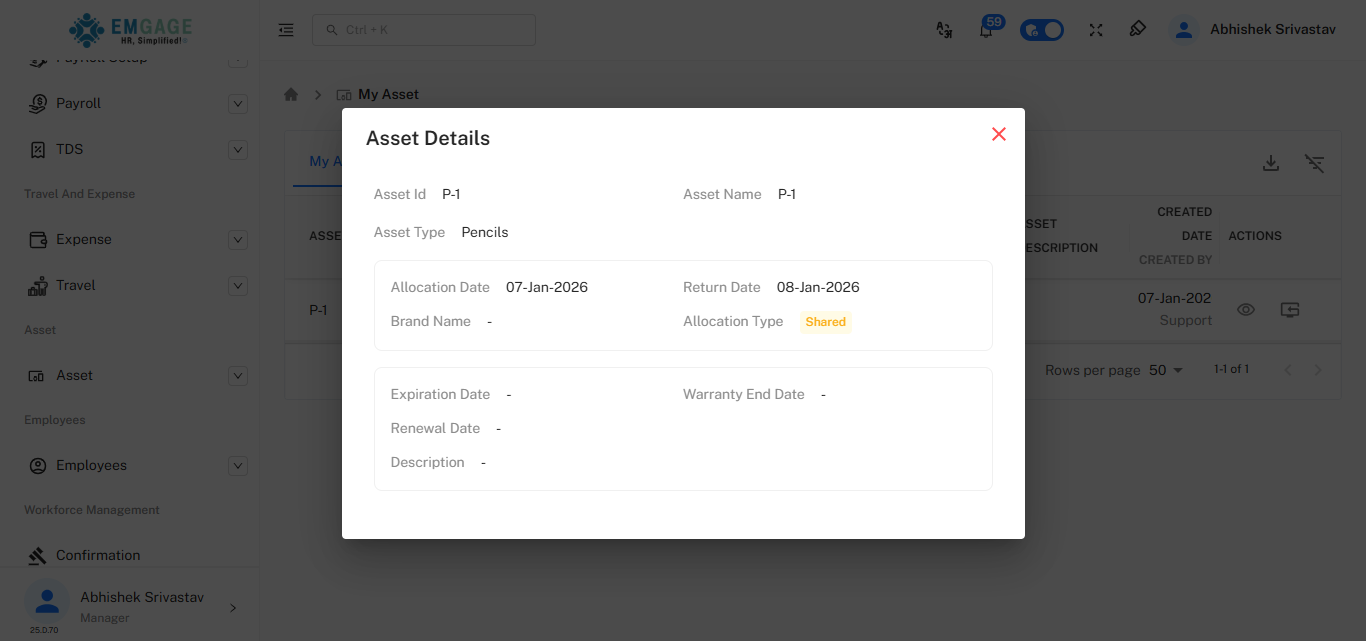Open the TDS section icon
This screenshot has width=1366, height=641.
click(37, 149)
